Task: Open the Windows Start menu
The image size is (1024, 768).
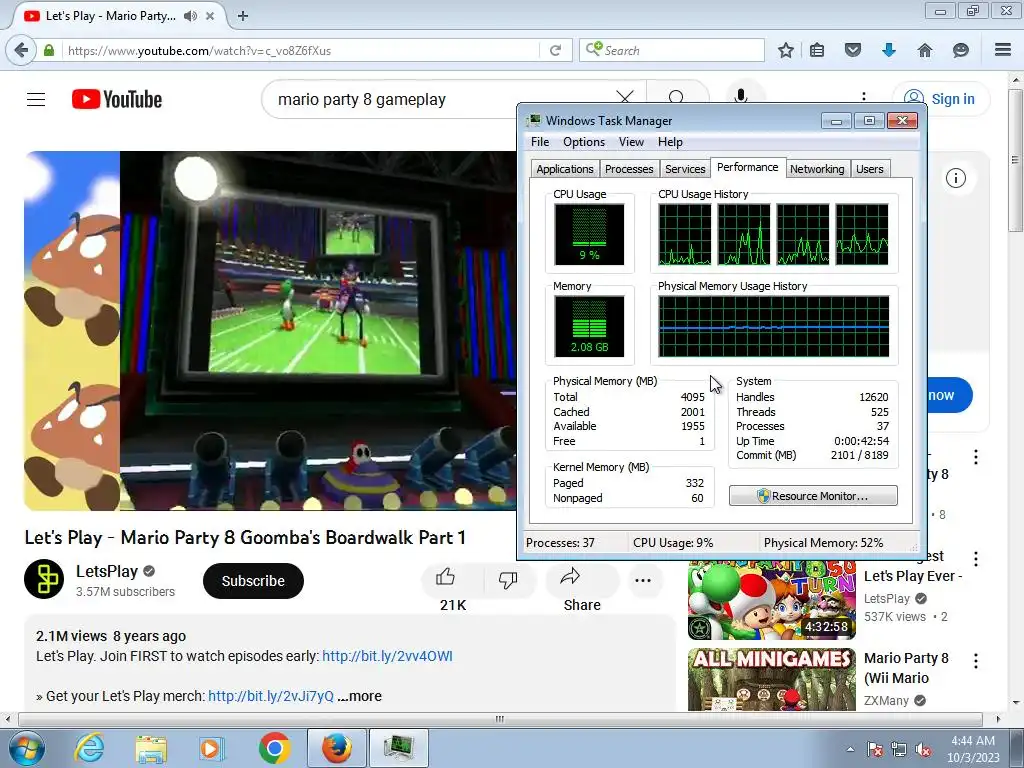Action: (x=27, y=748)
